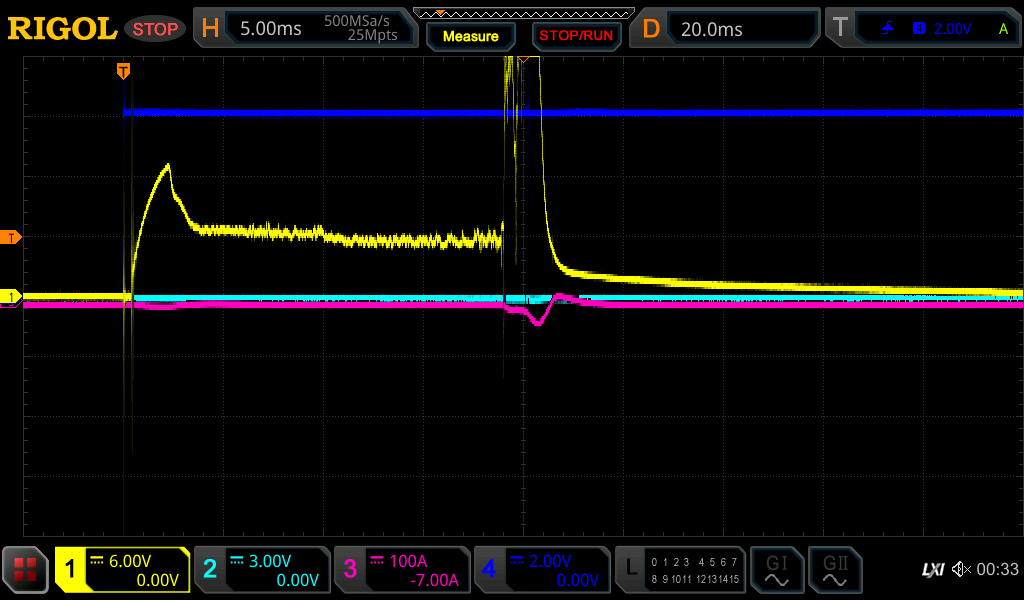Open the Measure menu

pyautogui.click(x=470, y=36)
